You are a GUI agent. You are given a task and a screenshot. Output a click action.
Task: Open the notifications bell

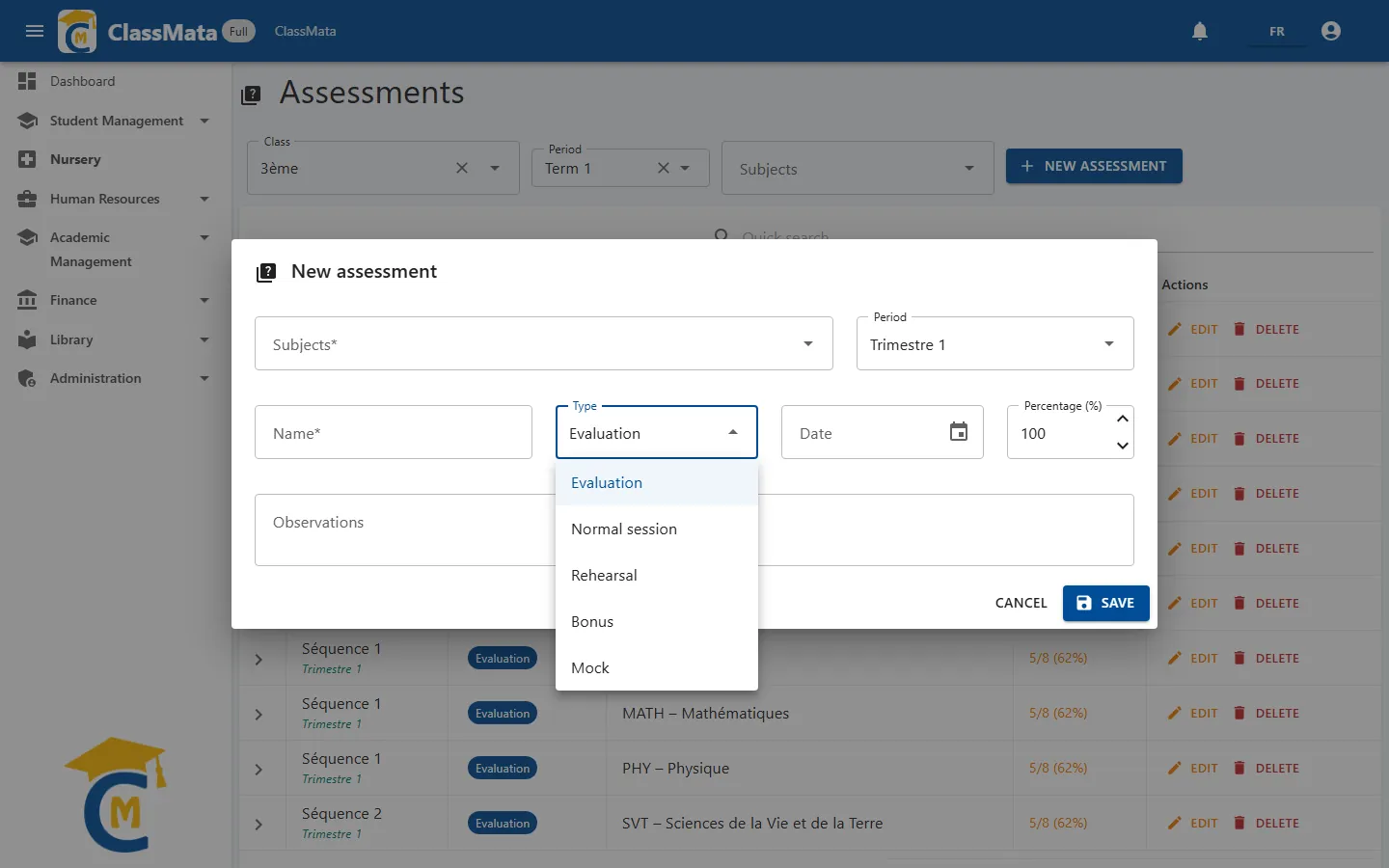1200,31
